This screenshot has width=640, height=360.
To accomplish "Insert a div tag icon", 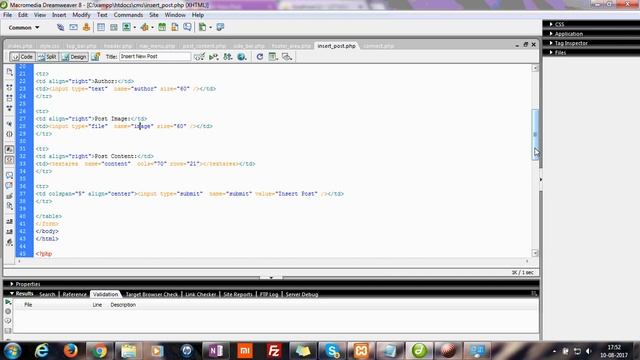I will (x=113, y=27).
